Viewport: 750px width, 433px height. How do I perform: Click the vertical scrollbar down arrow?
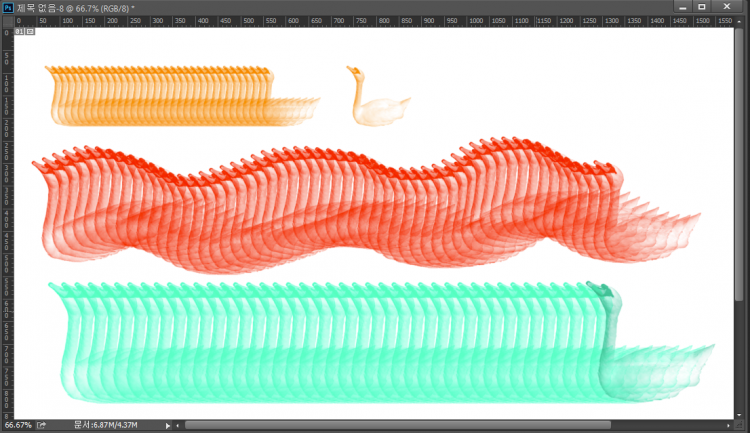740,415
